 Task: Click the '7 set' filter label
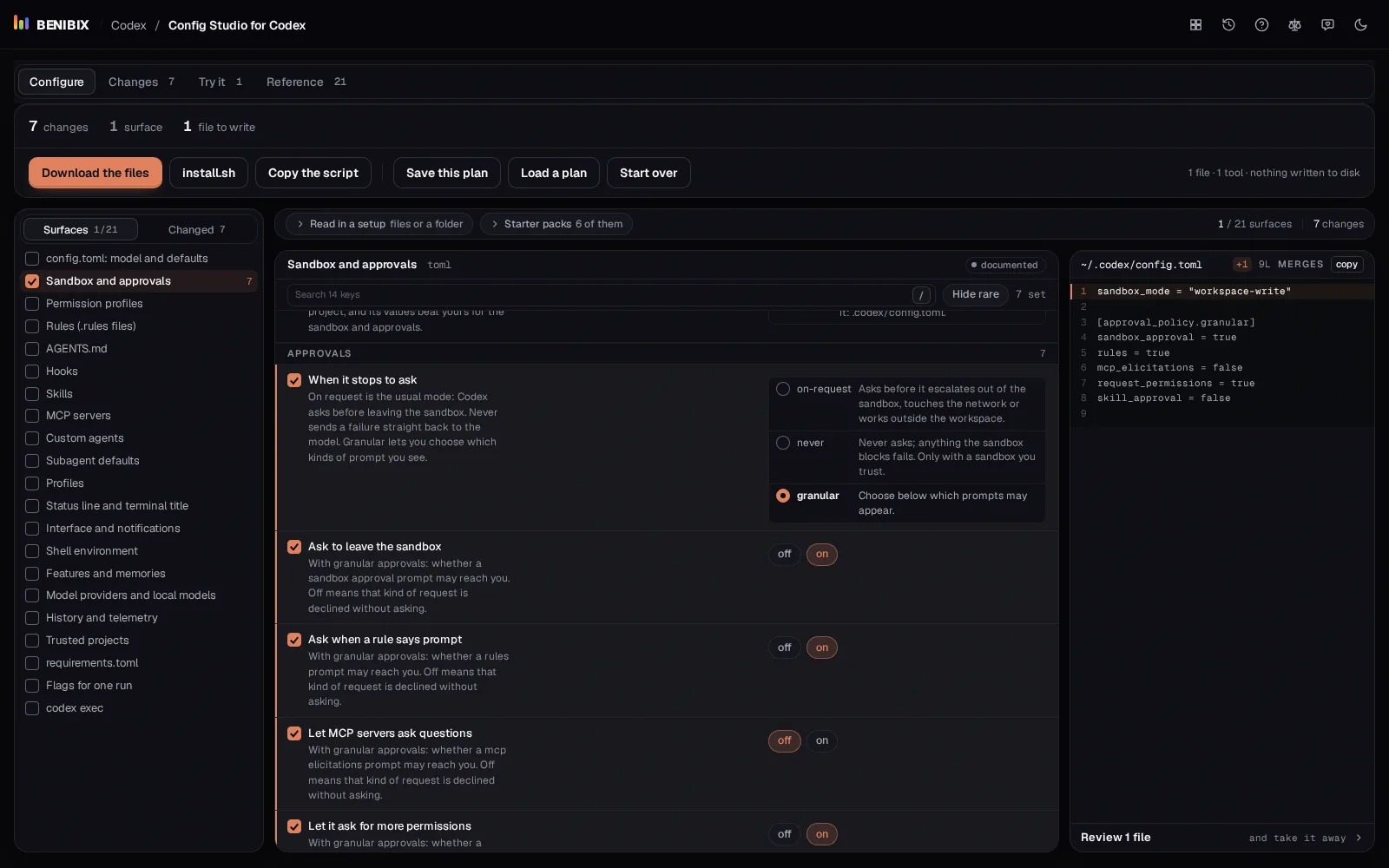click(1030, 295)
